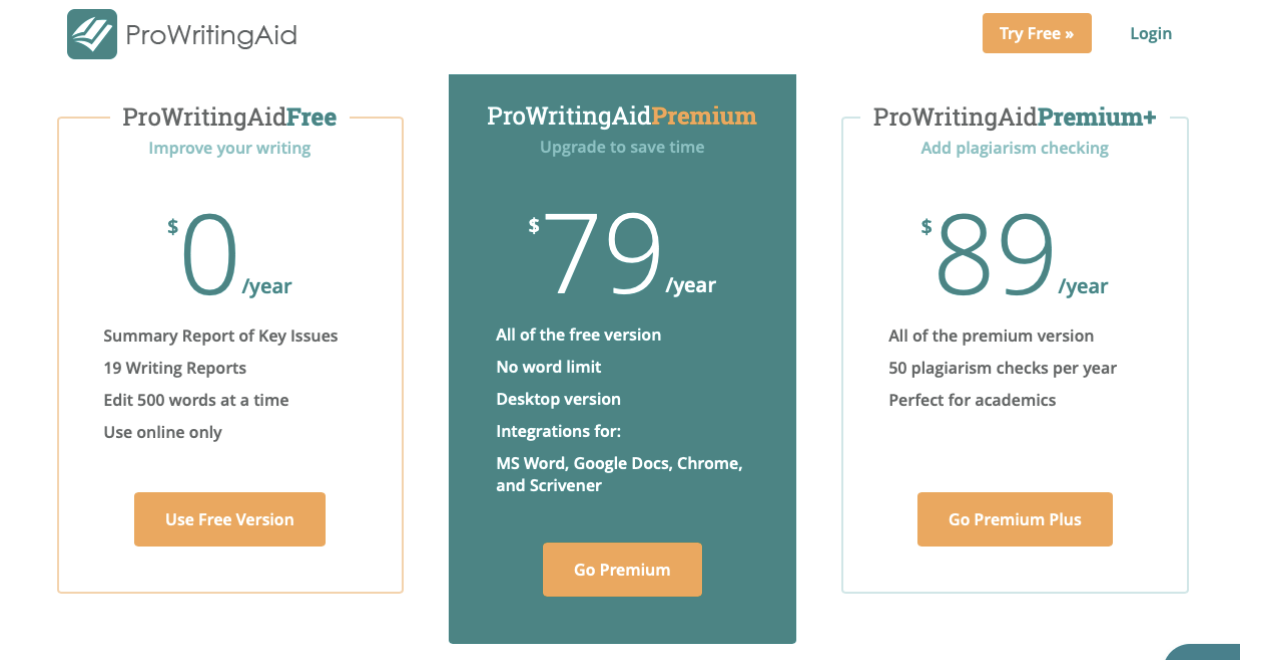Select the Go Premium button
The height and width of the screenshot is (664, 1278).
click(622, 570)
